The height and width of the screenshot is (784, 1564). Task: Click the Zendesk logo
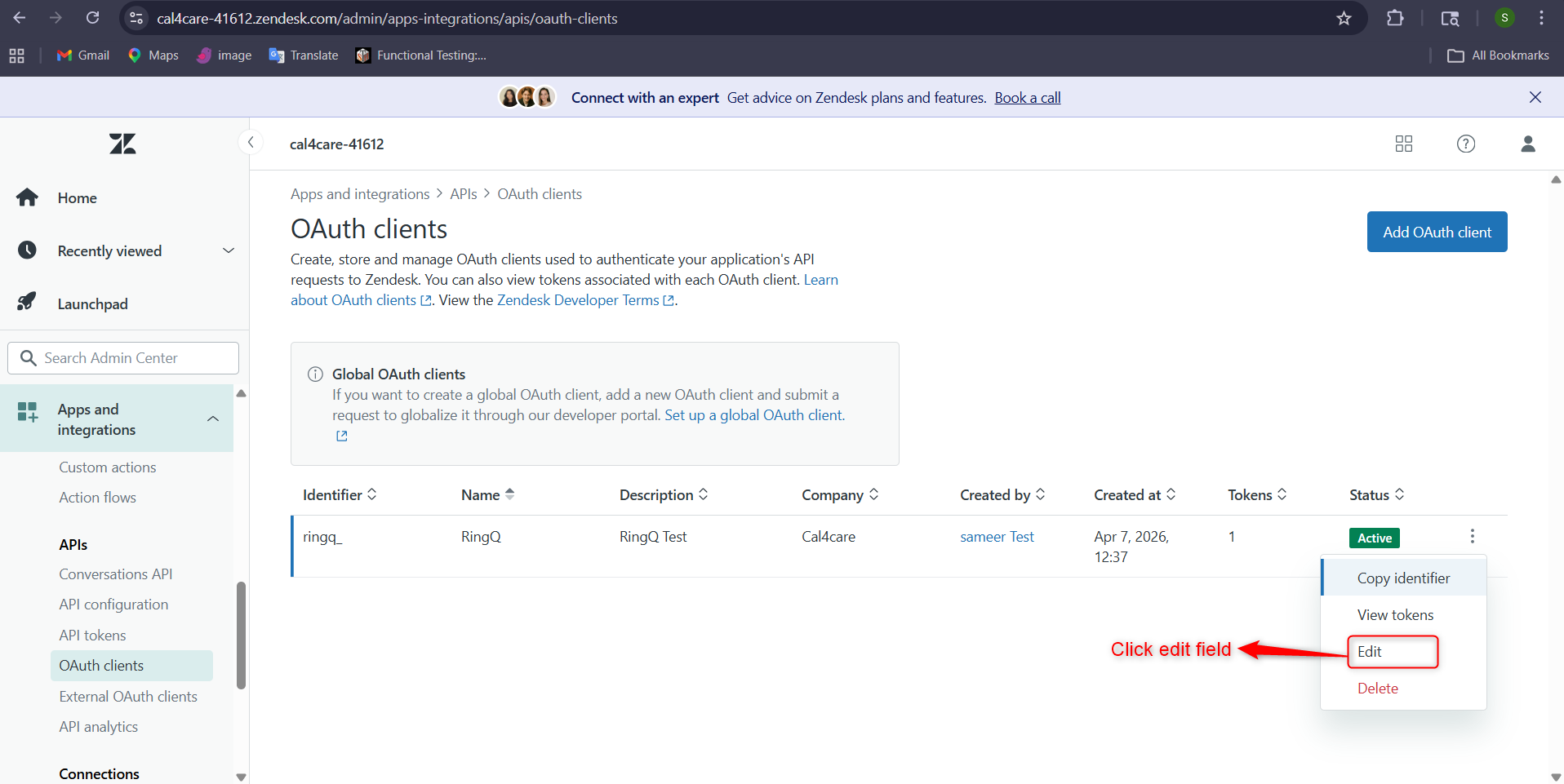[122, 144]
